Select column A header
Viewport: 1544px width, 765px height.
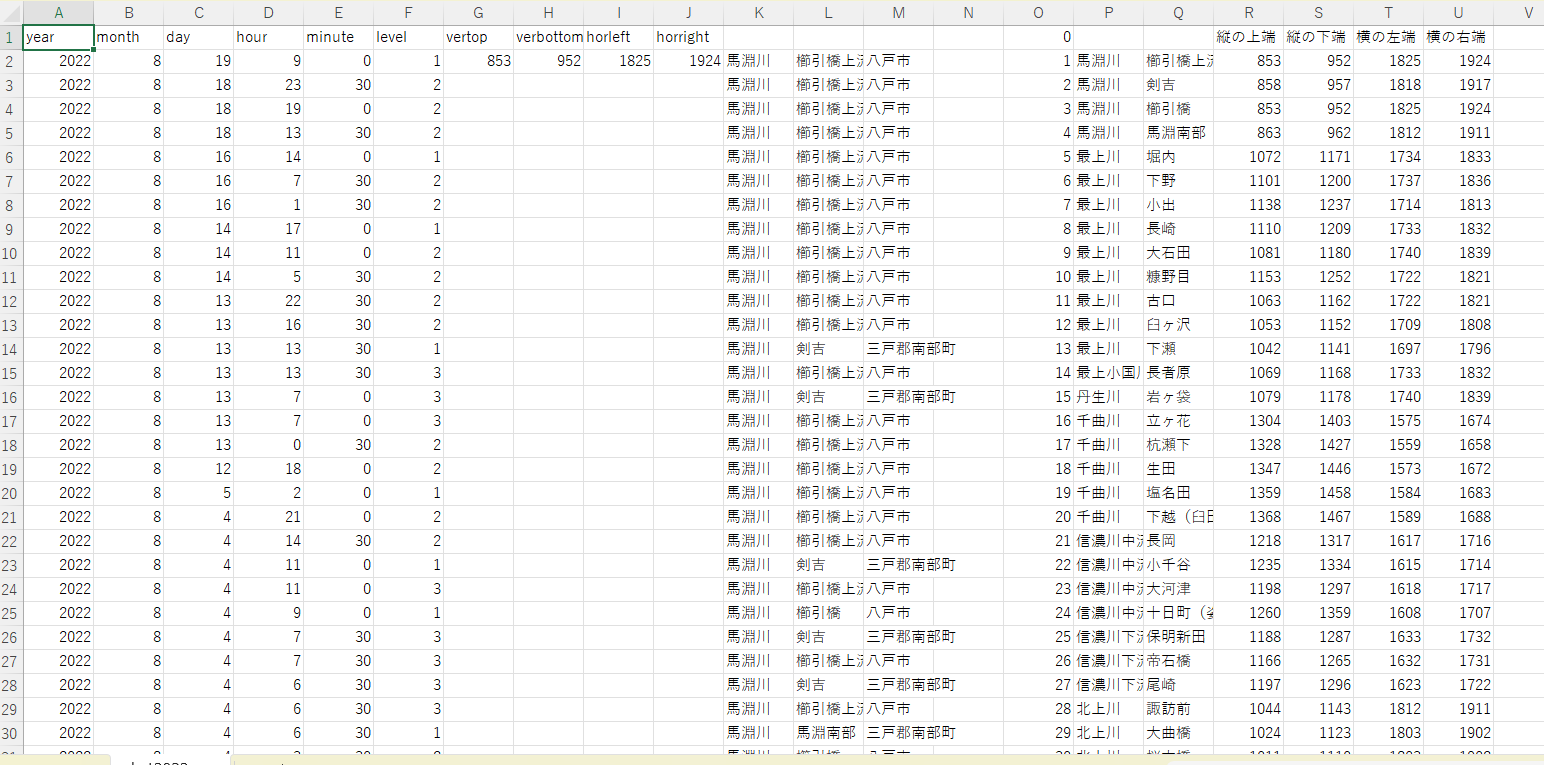tap(58, 12)
